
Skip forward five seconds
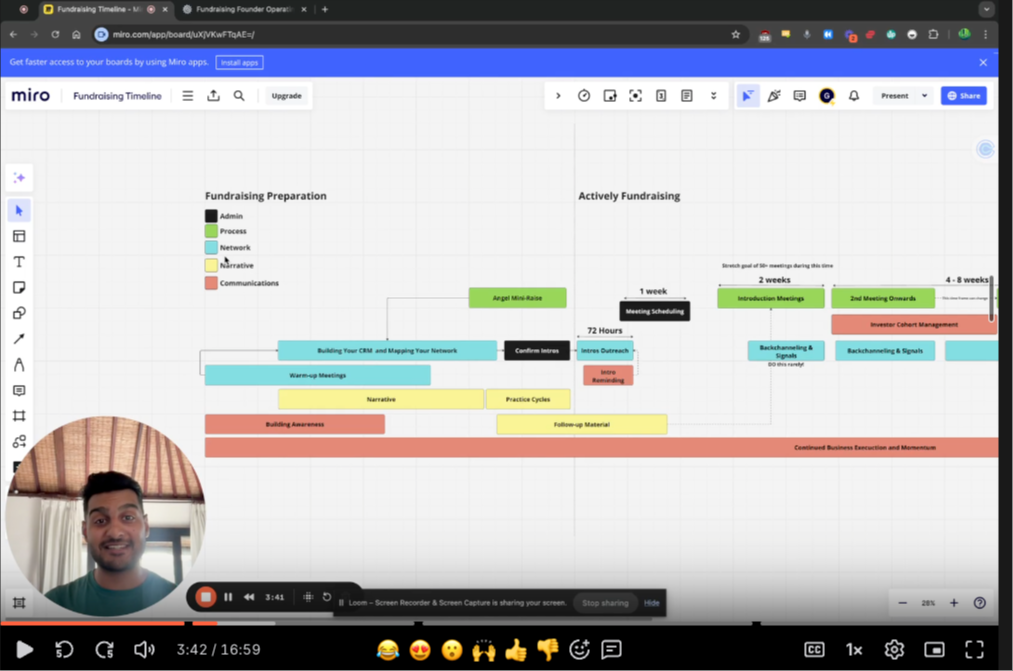104,649
